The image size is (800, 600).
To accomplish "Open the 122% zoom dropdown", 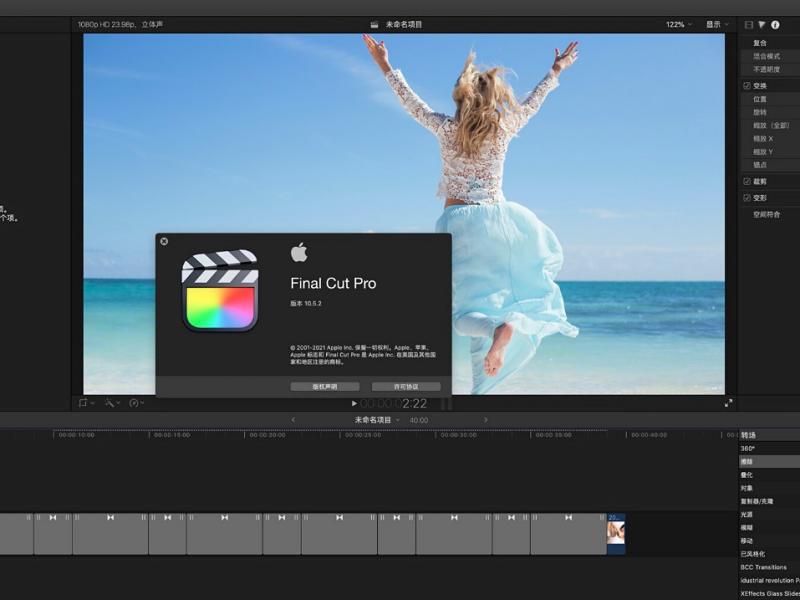I will pyautogui.click(x=679, y=24).
